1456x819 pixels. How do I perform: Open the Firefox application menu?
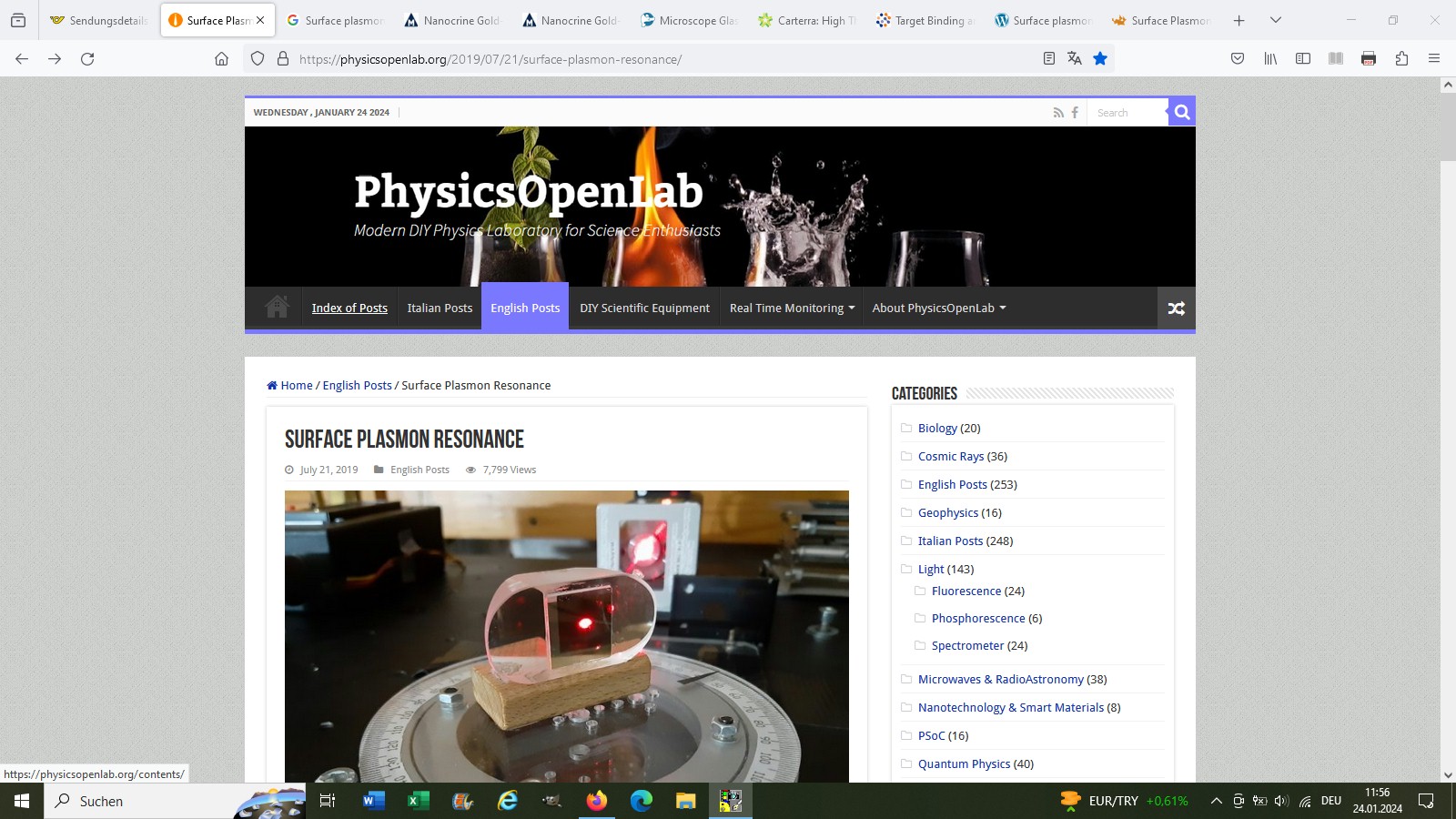coord(1434,58)
